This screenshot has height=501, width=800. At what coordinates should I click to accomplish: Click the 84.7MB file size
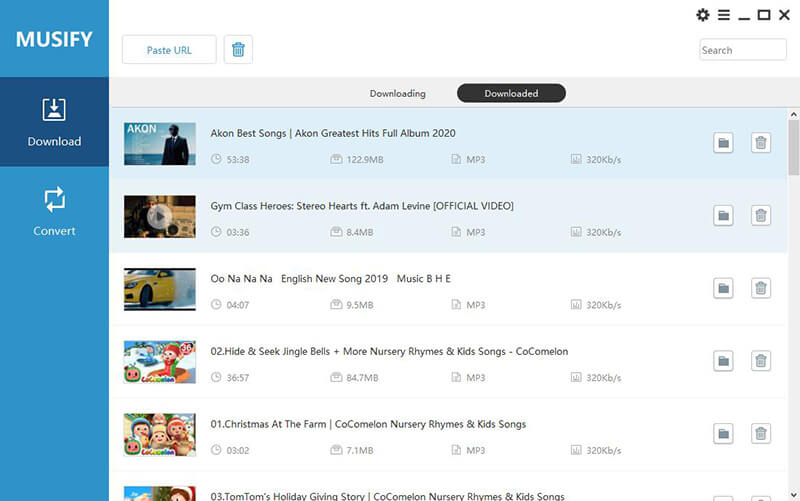click(362, 378)
